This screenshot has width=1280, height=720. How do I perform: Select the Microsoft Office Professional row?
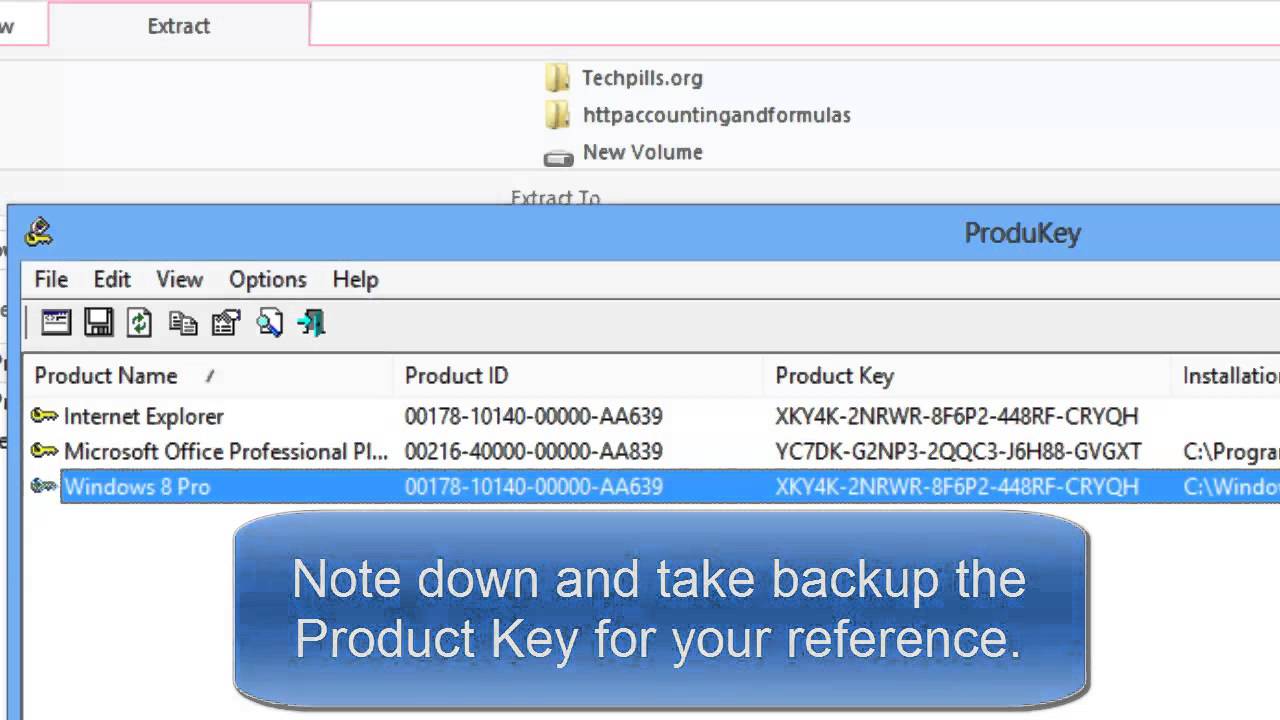pos(225,452)
